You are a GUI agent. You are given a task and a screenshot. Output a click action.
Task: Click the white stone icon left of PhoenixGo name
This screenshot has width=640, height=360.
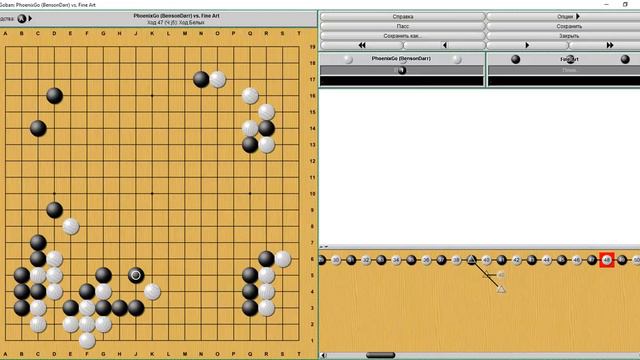[x=348, y=60]
